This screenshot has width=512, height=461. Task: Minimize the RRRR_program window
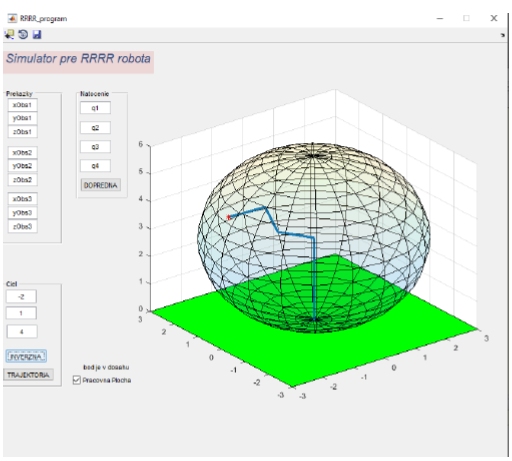[x=440, y=18]
